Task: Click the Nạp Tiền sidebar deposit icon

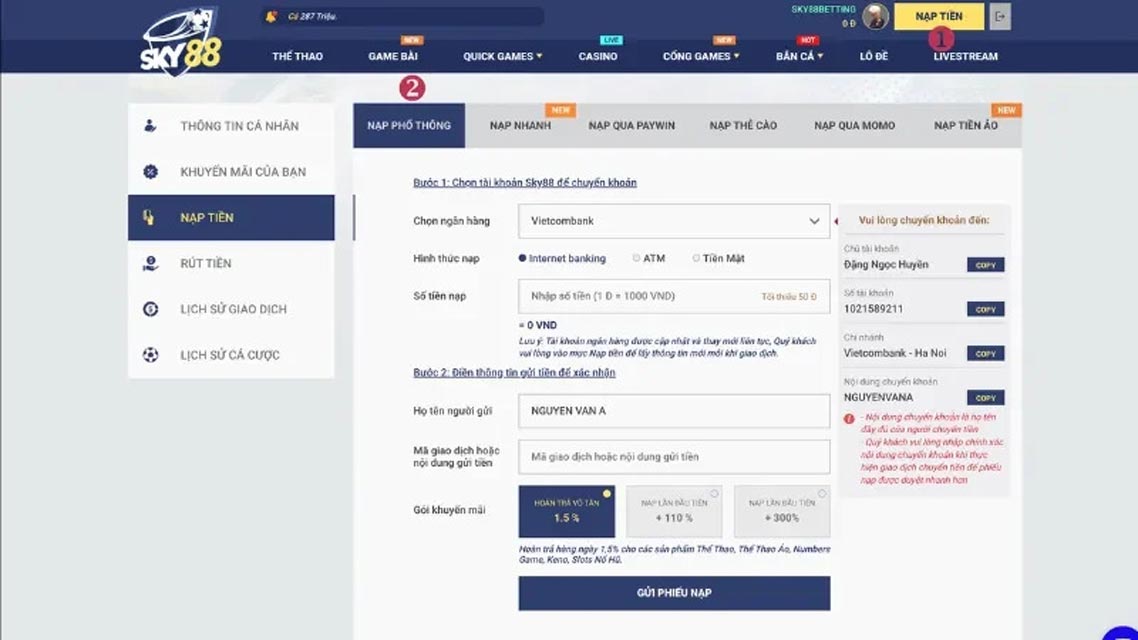Action: (x=149, y=217)
